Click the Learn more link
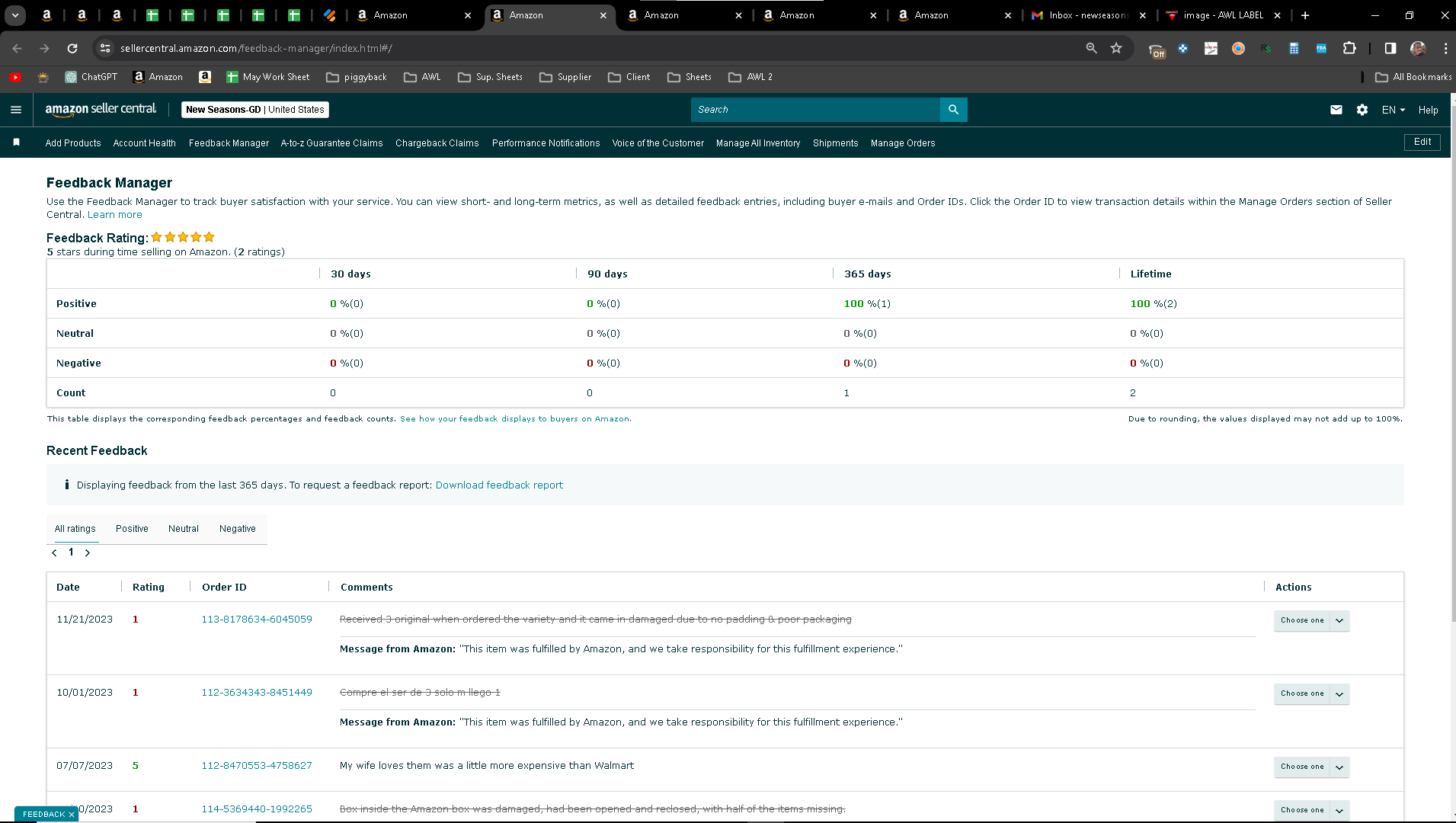The width and height of the screenshot is (1456, 823). coord(115,215)
